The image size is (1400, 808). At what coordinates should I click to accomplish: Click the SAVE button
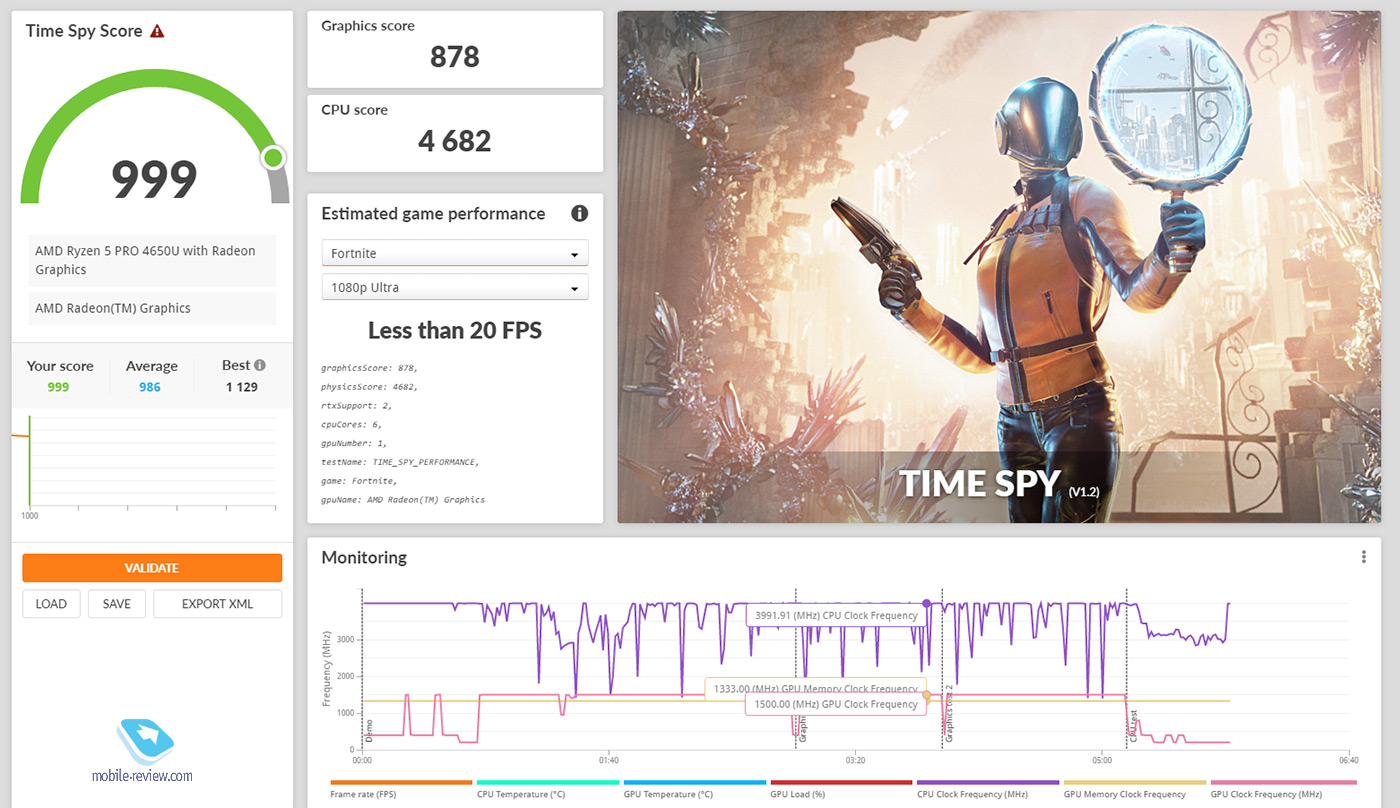point(117,604)
